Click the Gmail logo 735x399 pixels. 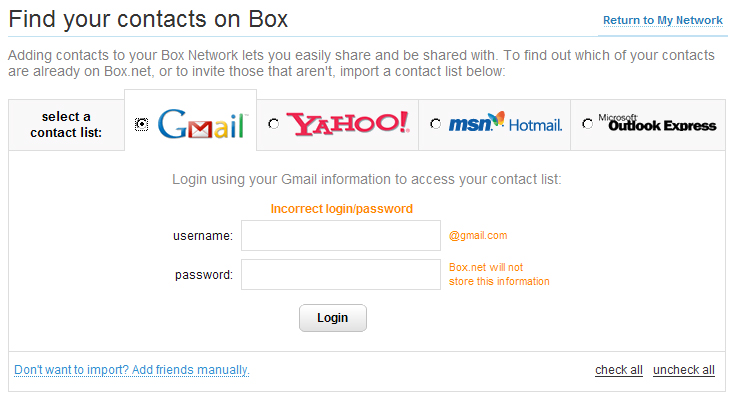pyautogui.click(x=202, y=124)
